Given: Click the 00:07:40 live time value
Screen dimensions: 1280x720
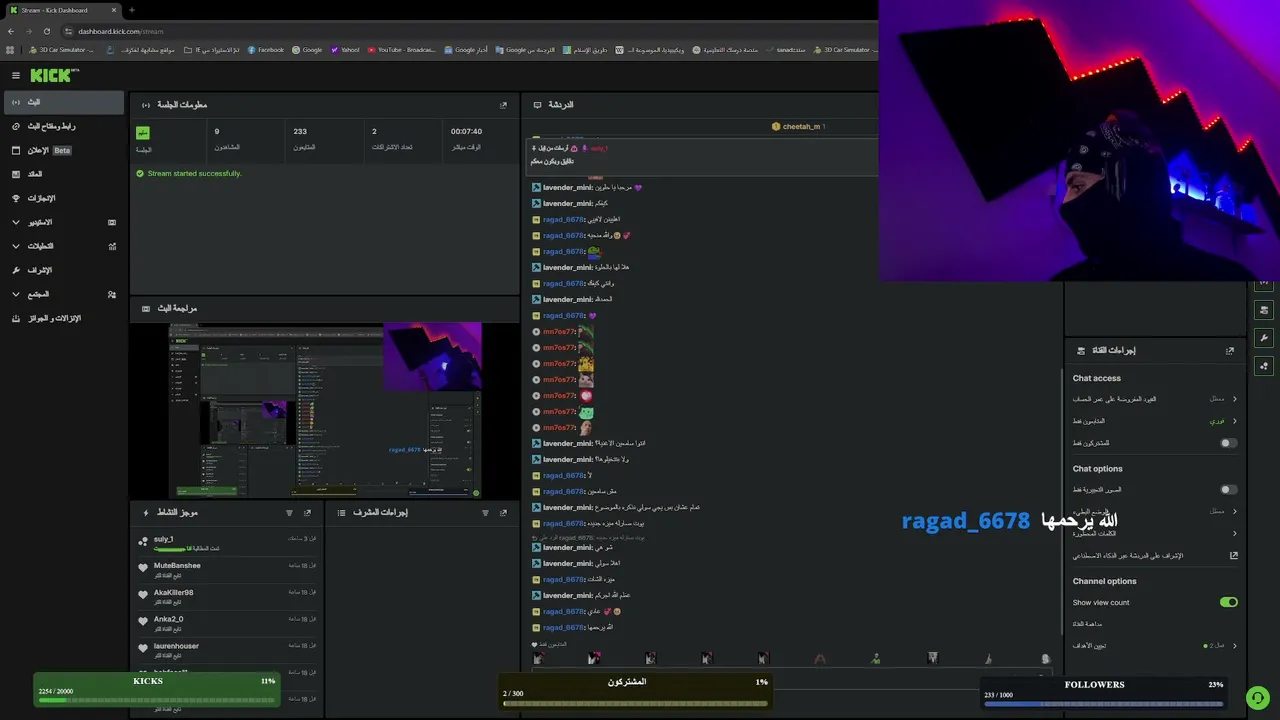Looking at the screenshot, I should [466, 131].
